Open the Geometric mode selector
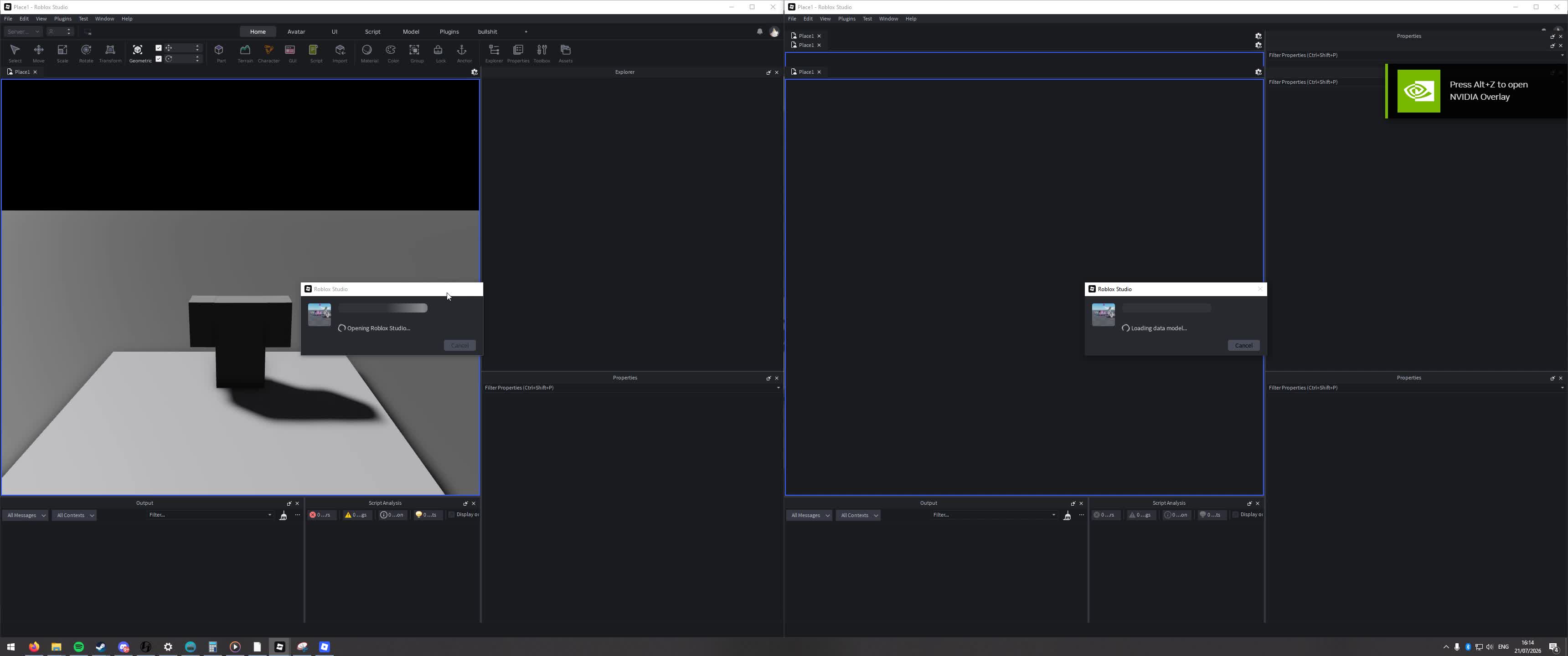The image size is (1568, 656). [x=139, y=53]
